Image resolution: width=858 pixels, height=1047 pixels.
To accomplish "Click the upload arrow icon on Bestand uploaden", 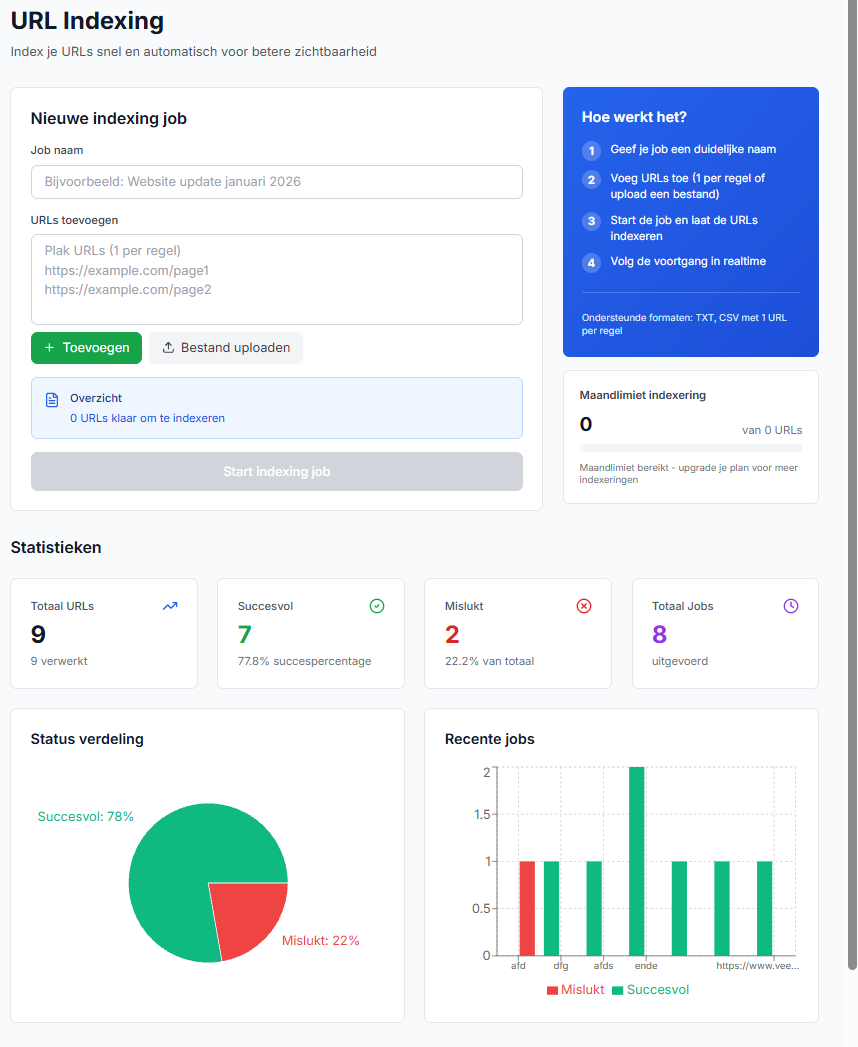I will [x=168, y=347].
